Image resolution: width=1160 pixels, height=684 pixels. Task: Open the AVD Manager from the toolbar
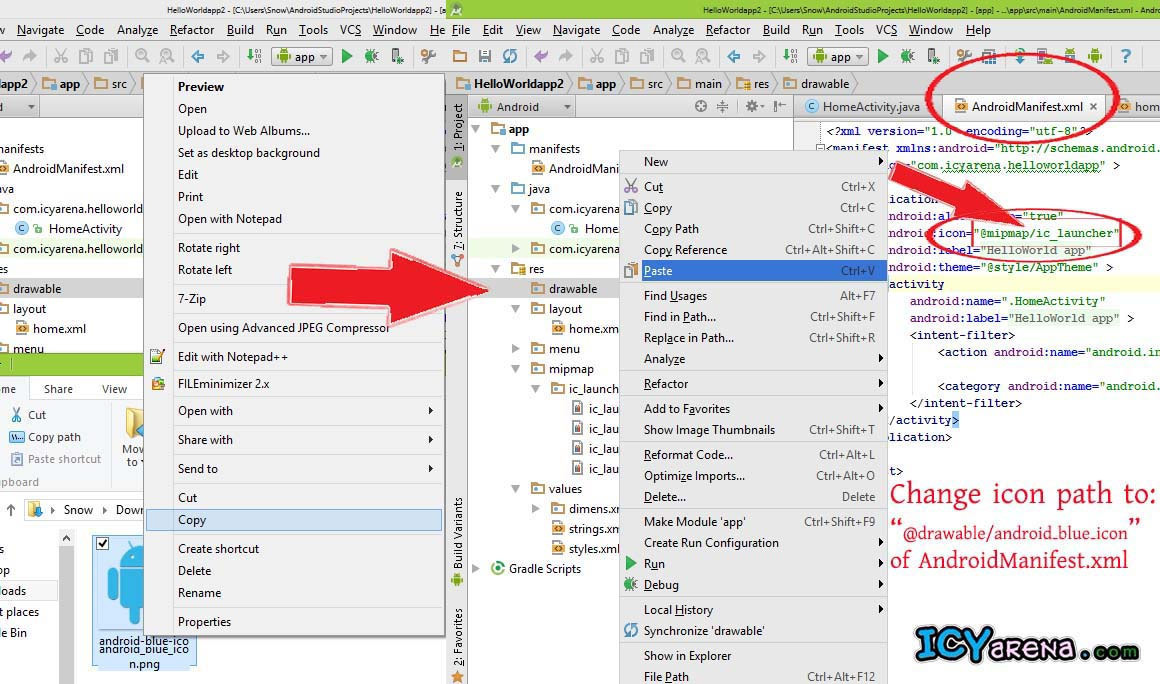1042,55
